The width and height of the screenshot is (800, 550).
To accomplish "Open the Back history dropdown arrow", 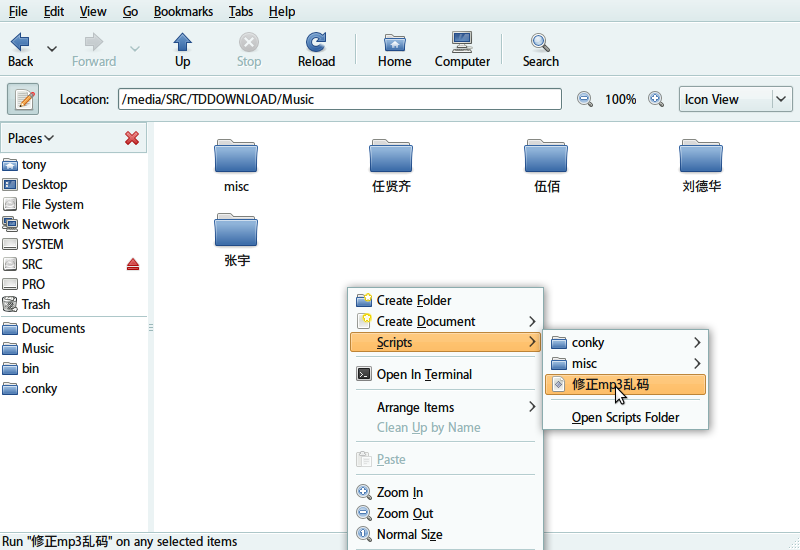I will click(x=52, y=49).
